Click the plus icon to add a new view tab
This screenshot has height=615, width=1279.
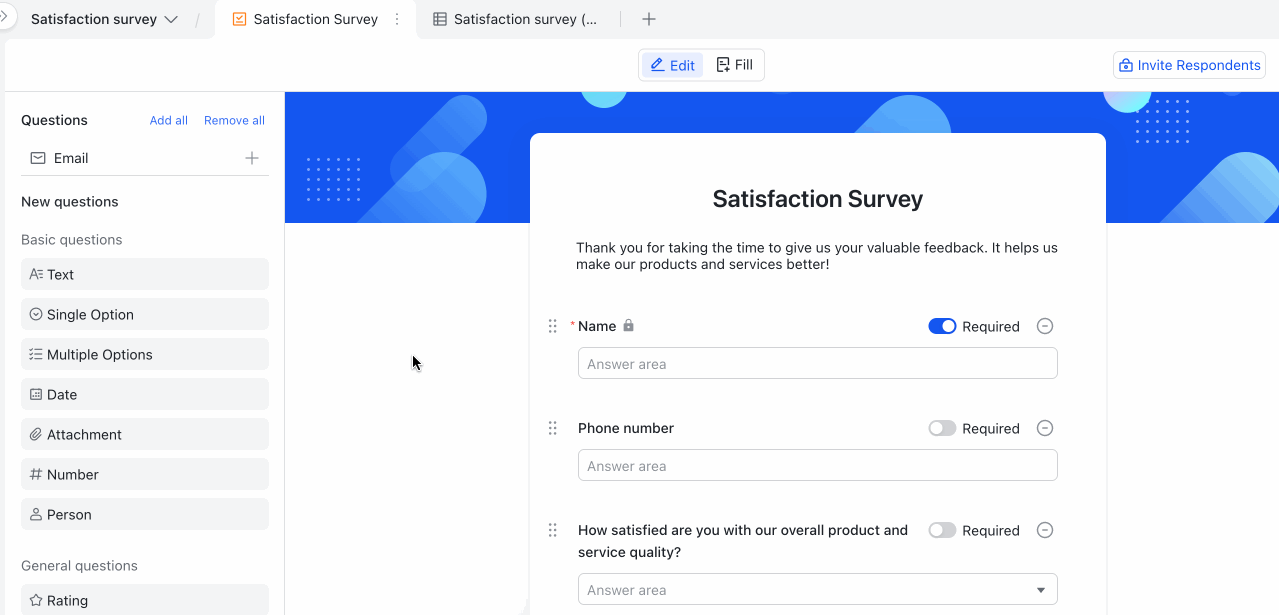[x=648, y=19]
